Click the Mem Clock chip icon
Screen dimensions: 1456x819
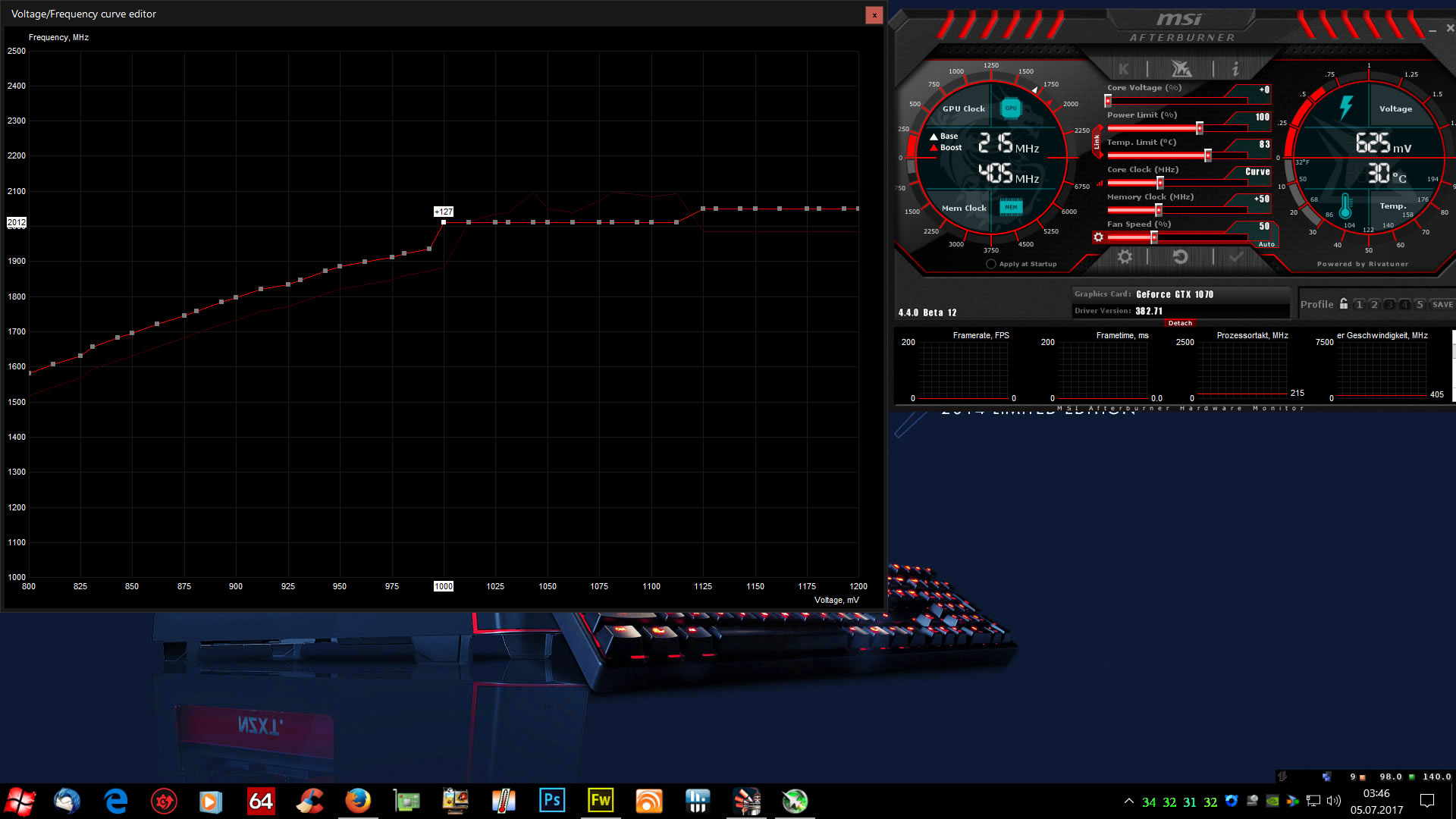pyautogui.click(x=1011, y=207)
